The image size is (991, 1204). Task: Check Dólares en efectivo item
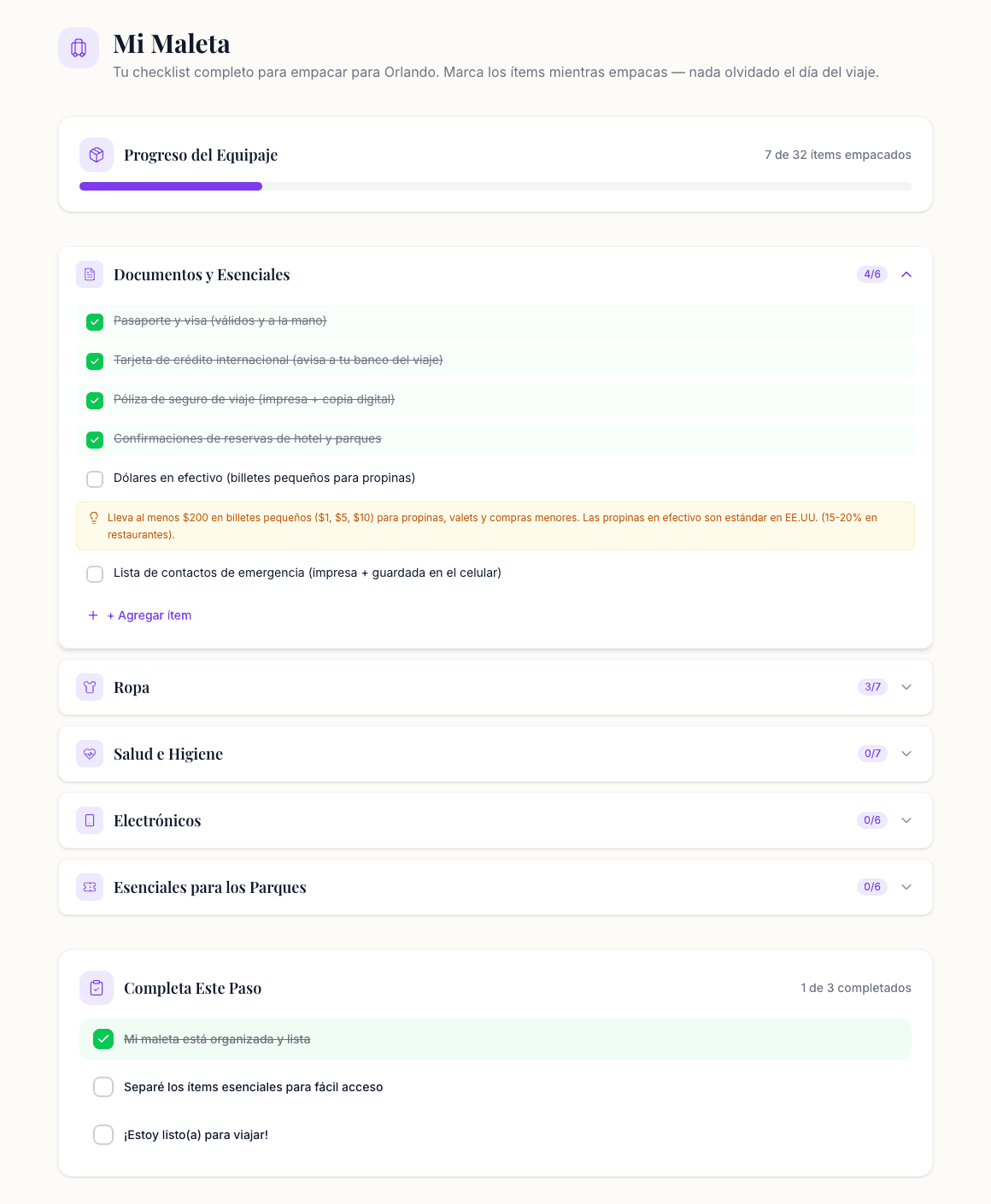(x=95, y=479)
